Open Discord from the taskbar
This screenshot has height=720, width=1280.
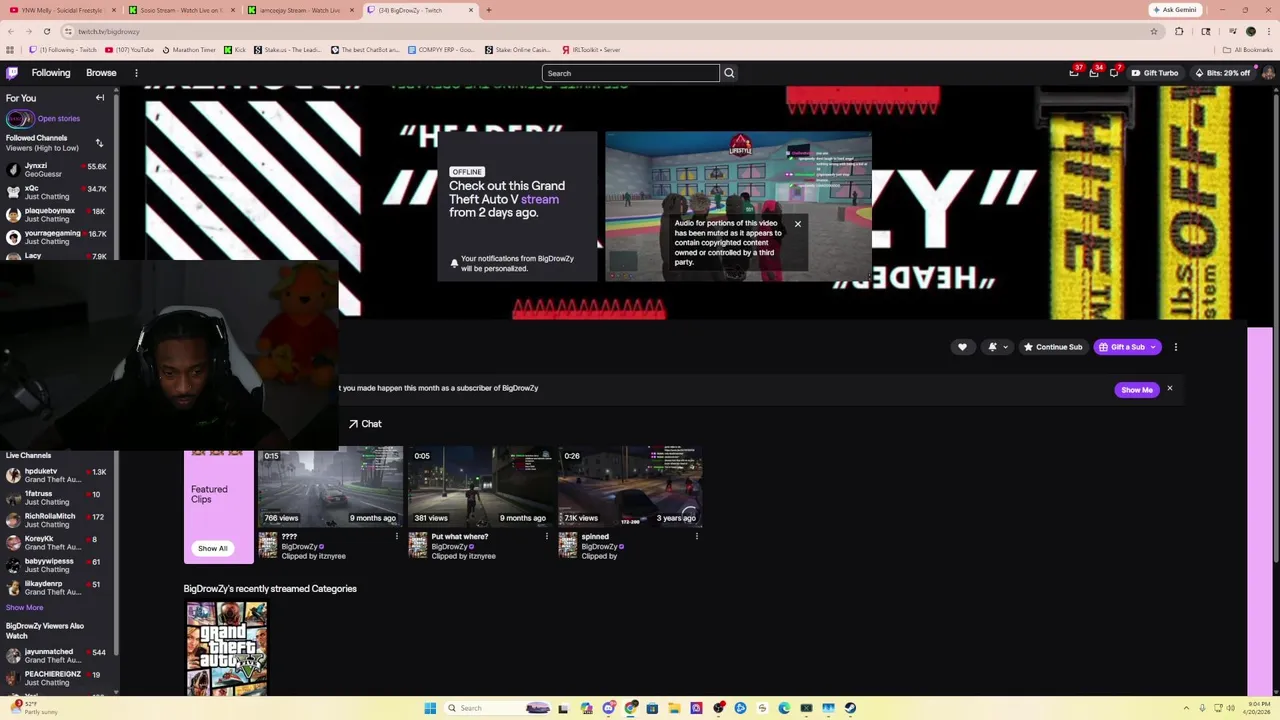tap(609, 708)
